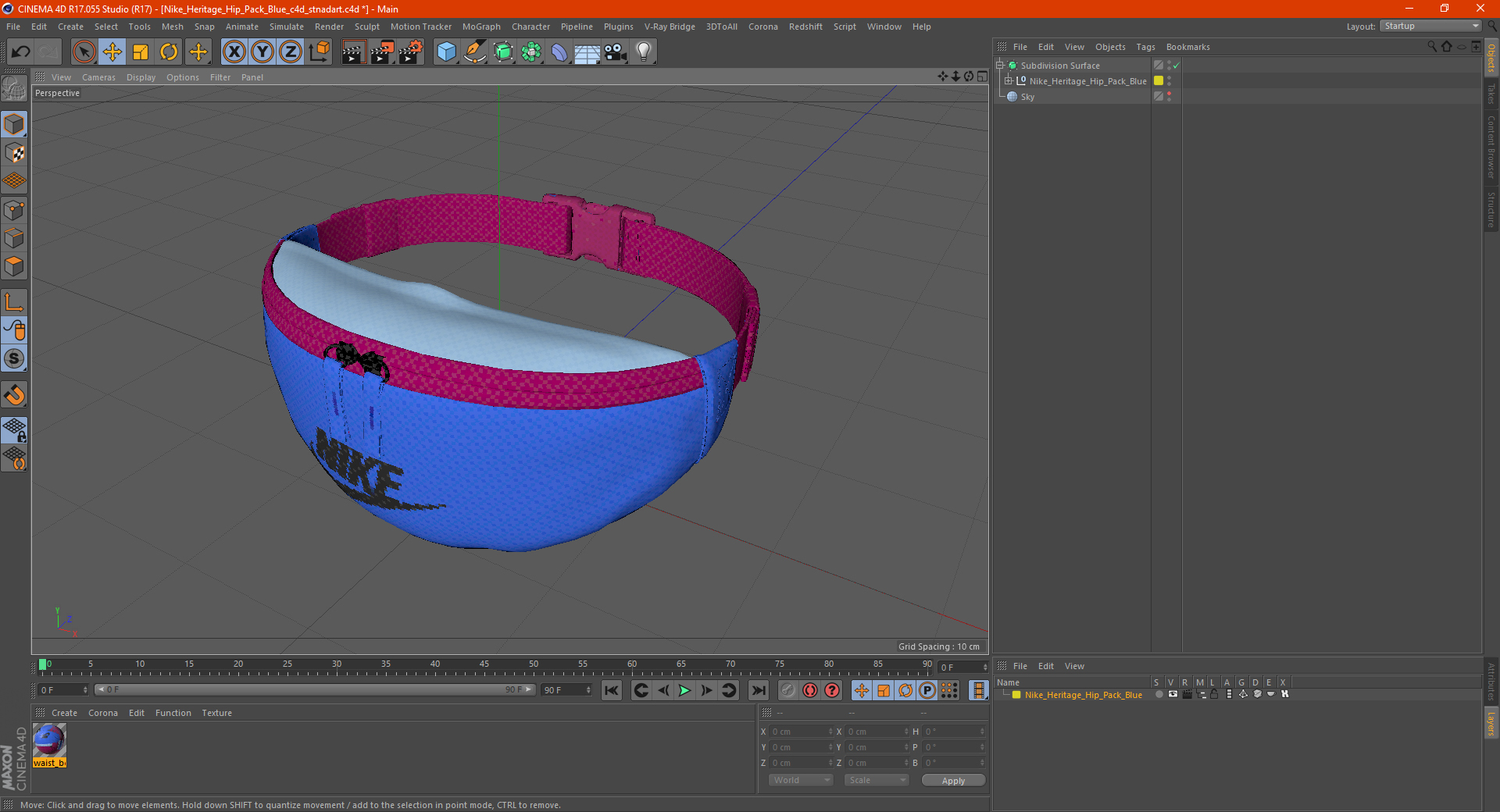1500x812 pixels.
Task: Toggle Sky object visibility dots
Action: (x=1169, y=97)
